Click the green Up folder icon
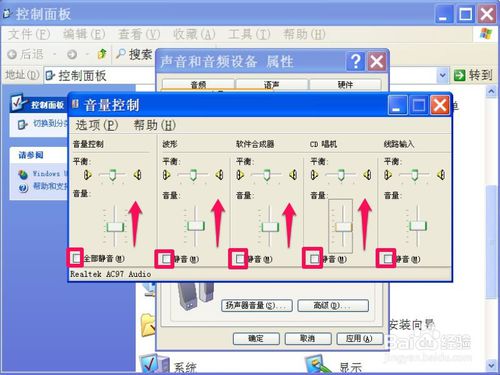Screen dimensions: 500x375 (102, 53)
